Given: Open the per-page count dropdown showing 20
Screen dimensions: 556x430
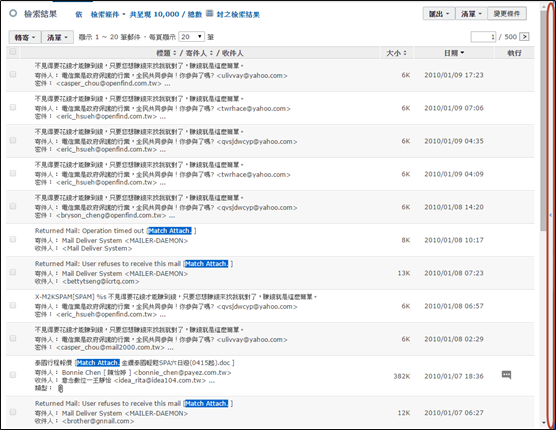Looking at the screenshot, I should (191, 37).
